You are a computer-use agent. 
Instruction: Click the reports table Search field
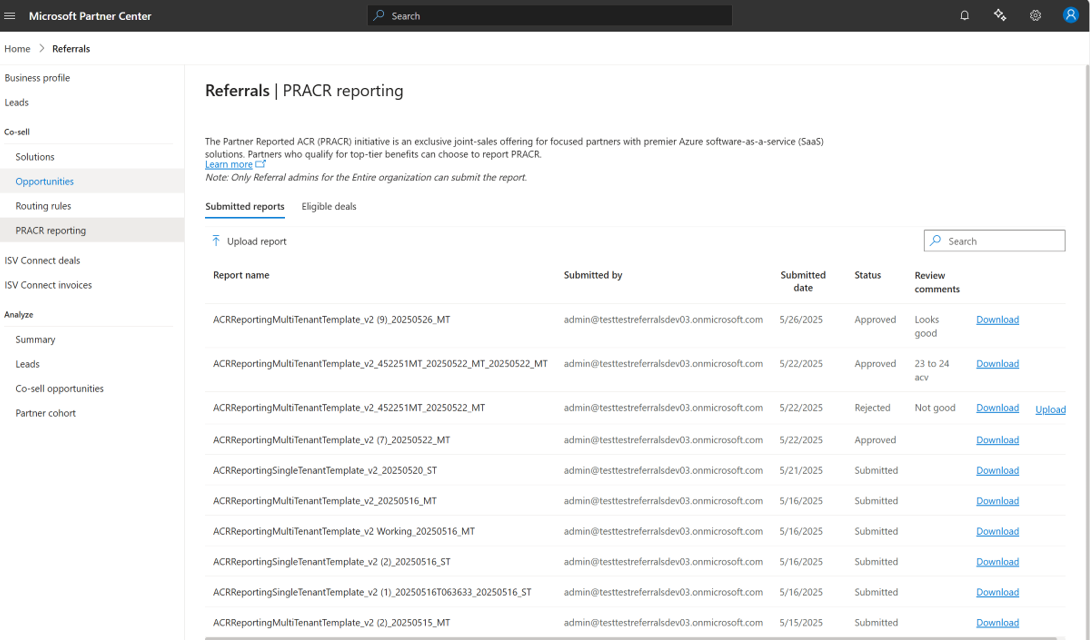(x=994, y=240)
